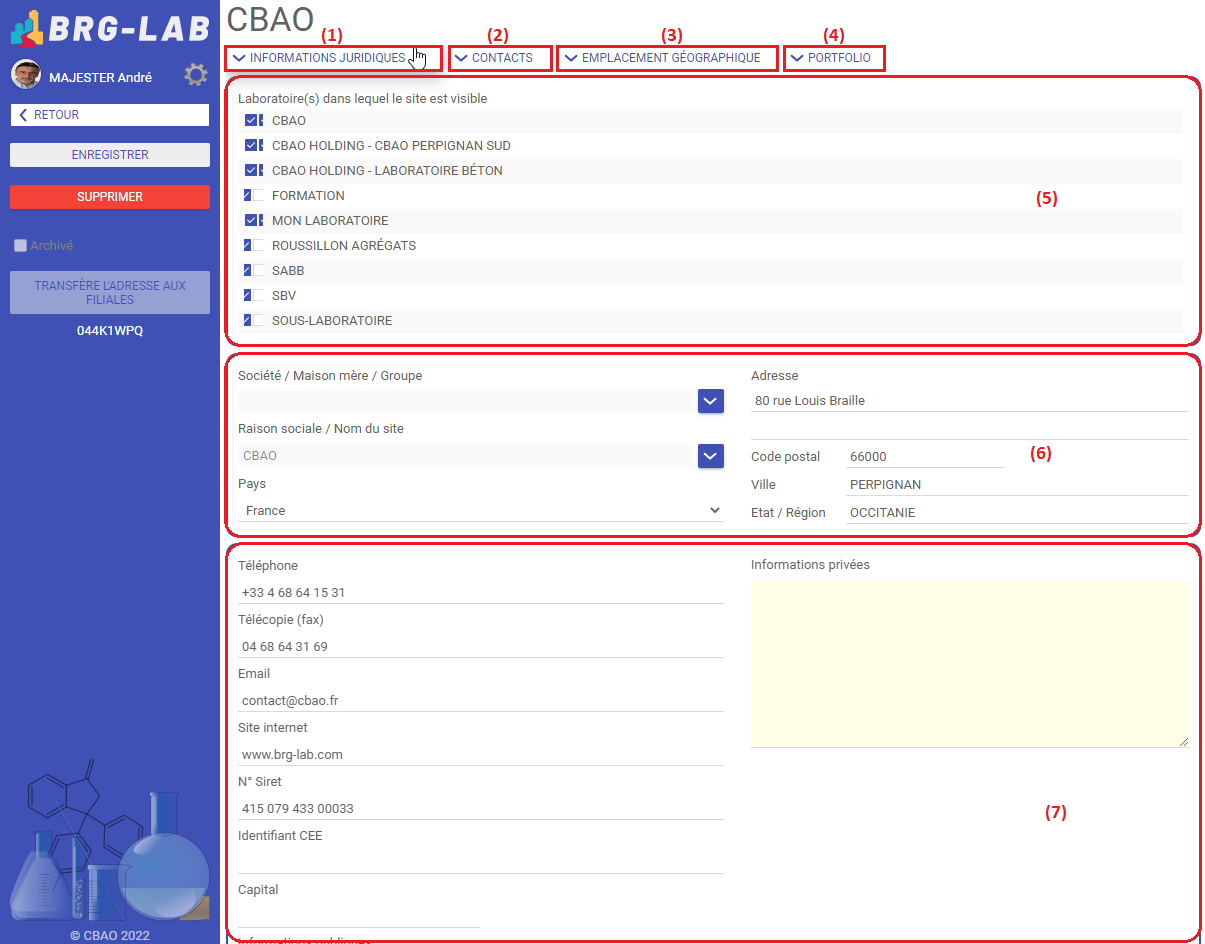The height and width of the screenshot is (944, 1205).
Task: Toggle the Archivé checkbox
Action: point(20,245)
